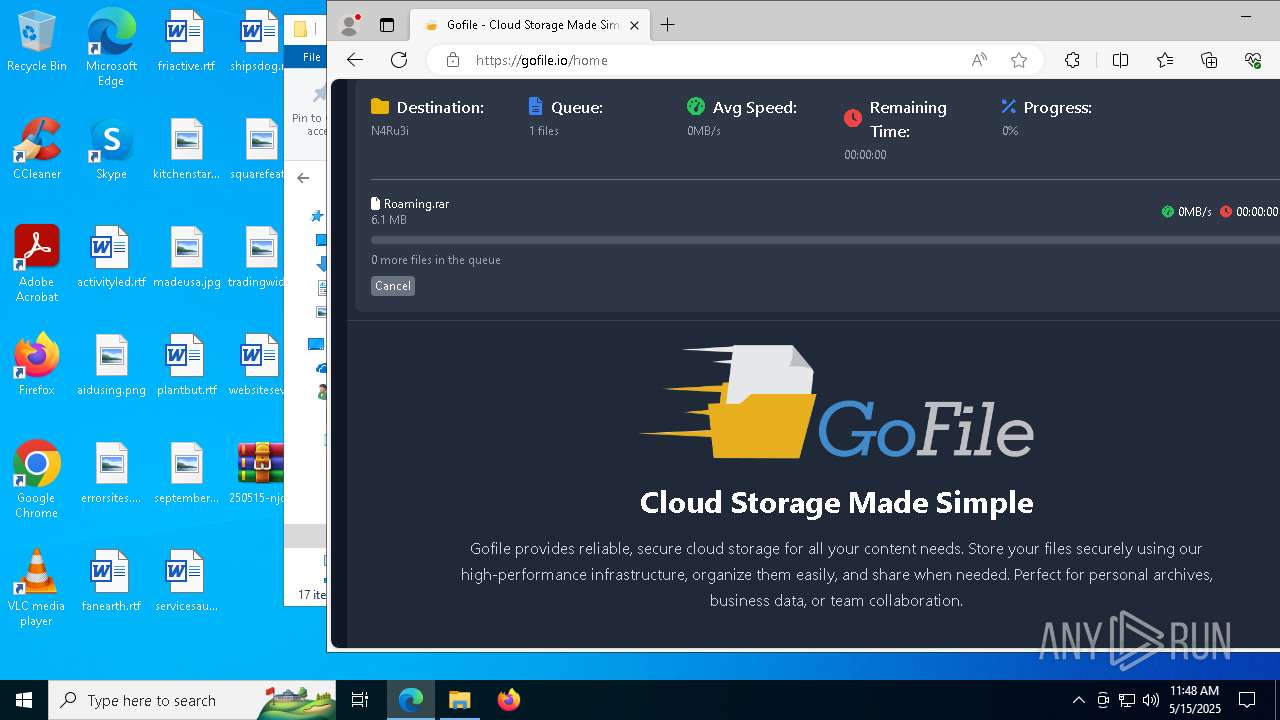Select the aidusing.png desktop file
Screen dimensions: 1280x720
[x=111, y=365]
